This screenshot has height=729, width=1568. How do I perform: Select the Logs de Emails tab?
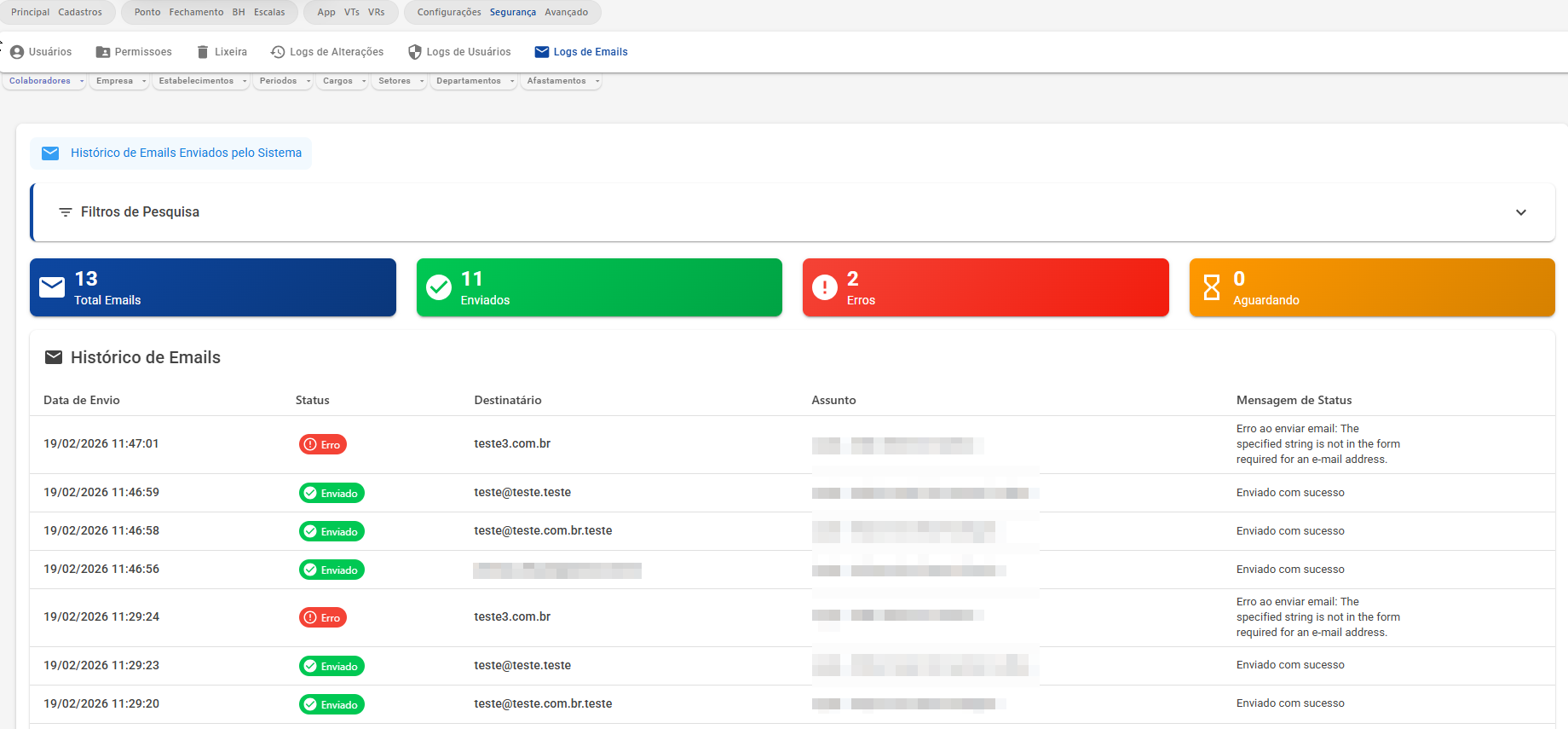coord(581,52)
